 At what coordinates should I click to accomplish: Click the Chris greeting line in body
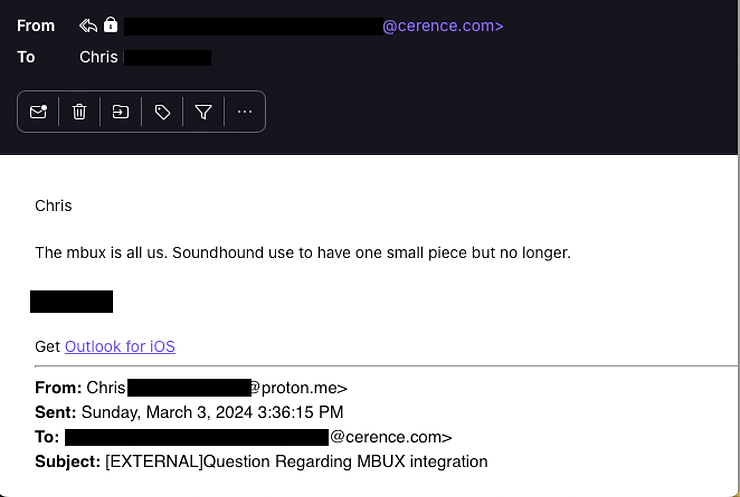coord(53,206)
